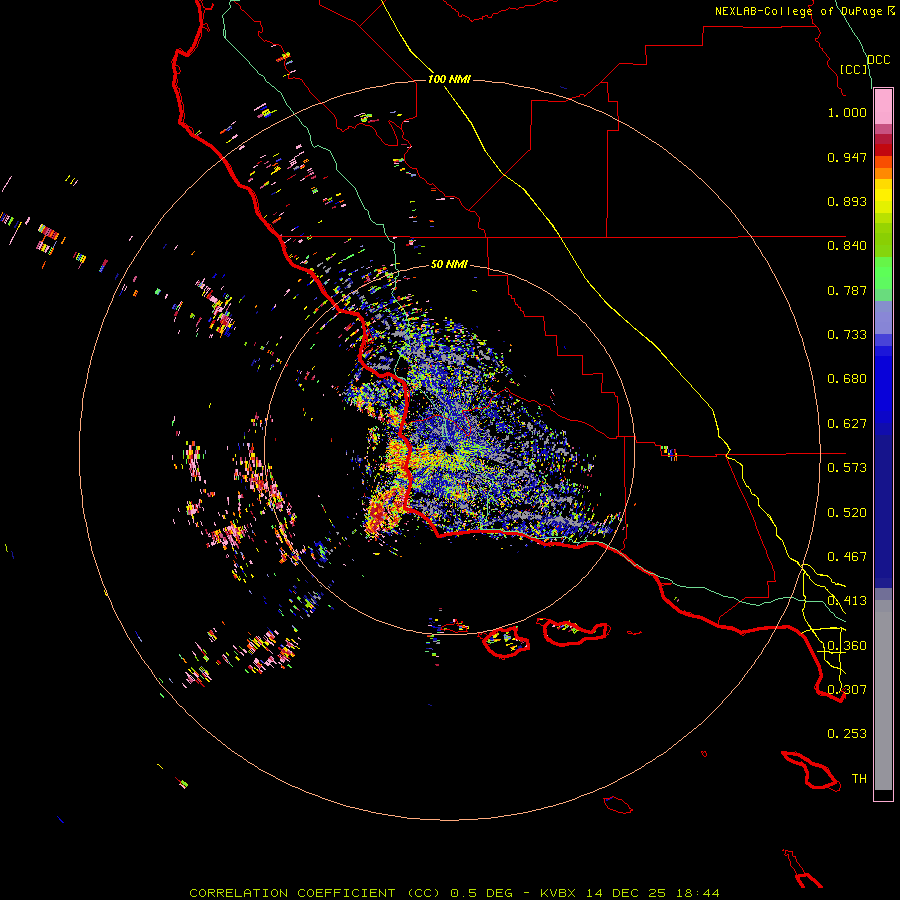Click the TH threshold label
Screen dimensions: 900x900
[x=859, y=779]
